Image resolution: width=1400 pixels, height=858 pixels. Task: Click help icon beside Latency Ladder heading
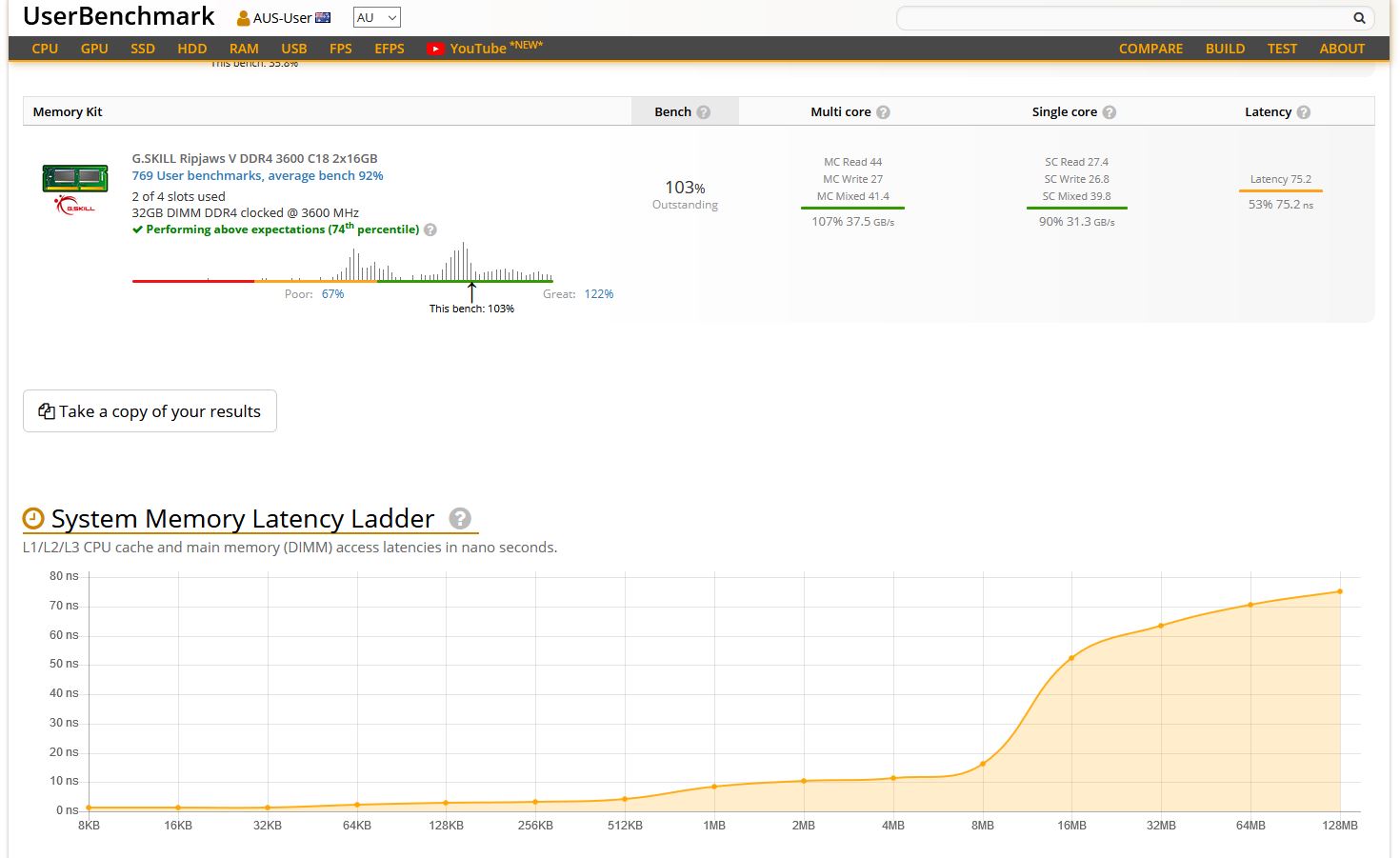coord(460,518)
